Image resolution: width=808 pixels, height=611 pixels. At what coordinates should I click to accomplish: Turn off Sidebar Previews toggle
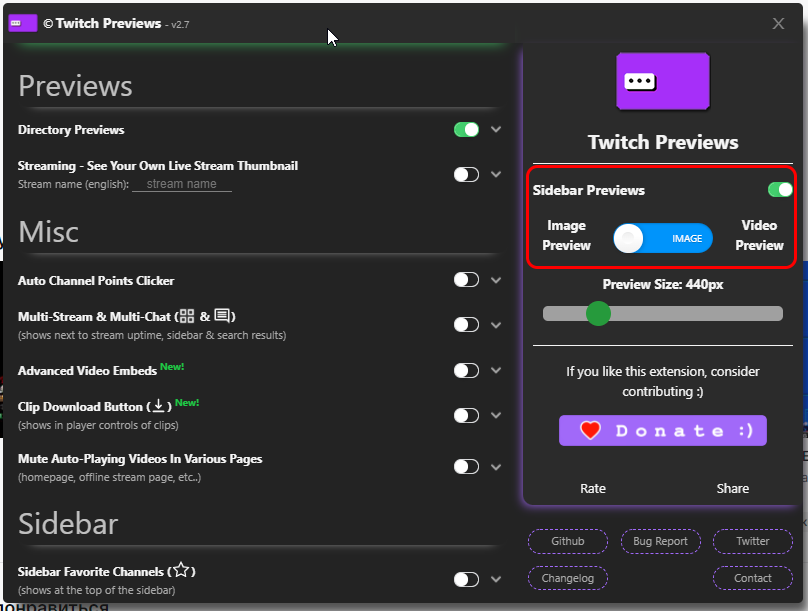[x=780, y=190]
